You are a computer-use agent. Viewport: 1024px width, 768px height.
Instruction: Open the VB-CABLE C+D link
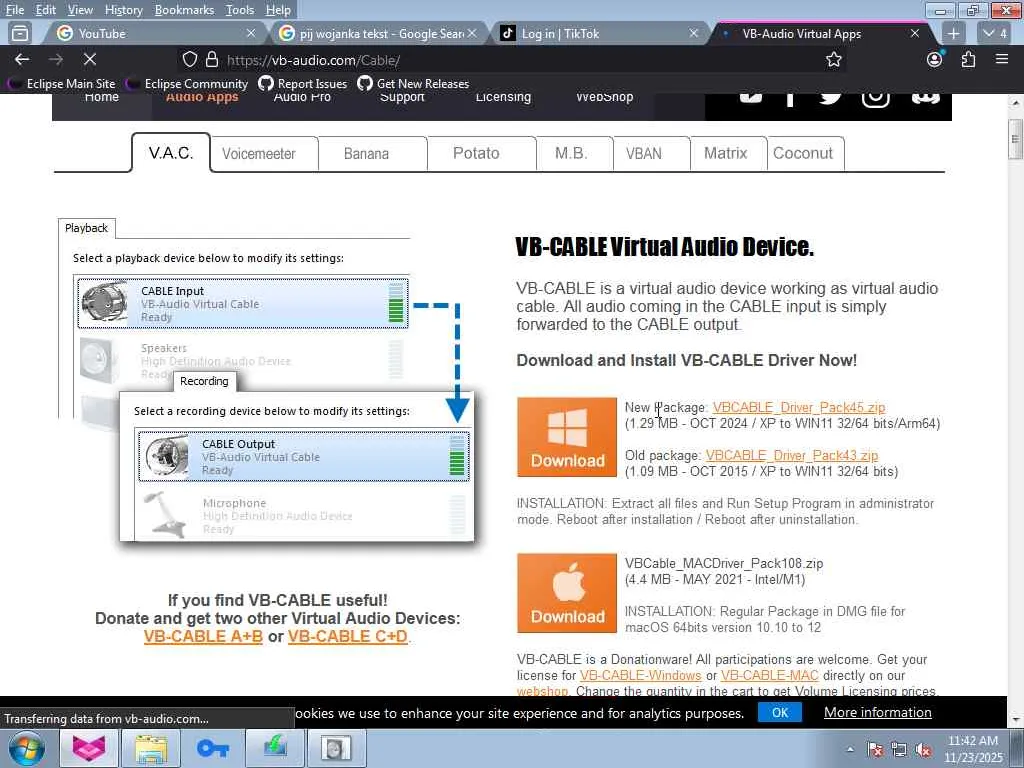tap(347, 636)
